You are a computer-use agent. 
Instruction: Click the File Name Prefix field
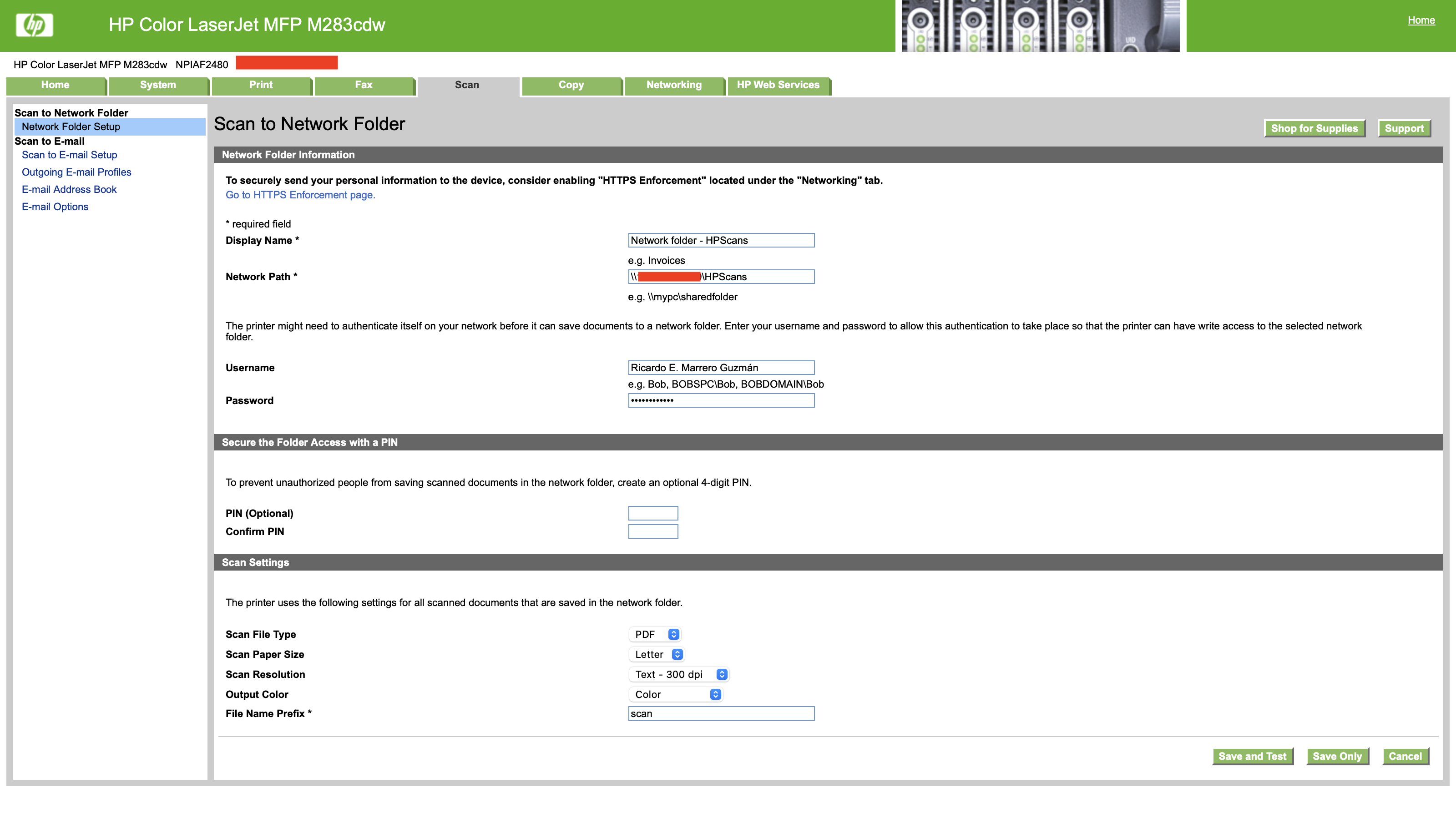tap(721, 714)
